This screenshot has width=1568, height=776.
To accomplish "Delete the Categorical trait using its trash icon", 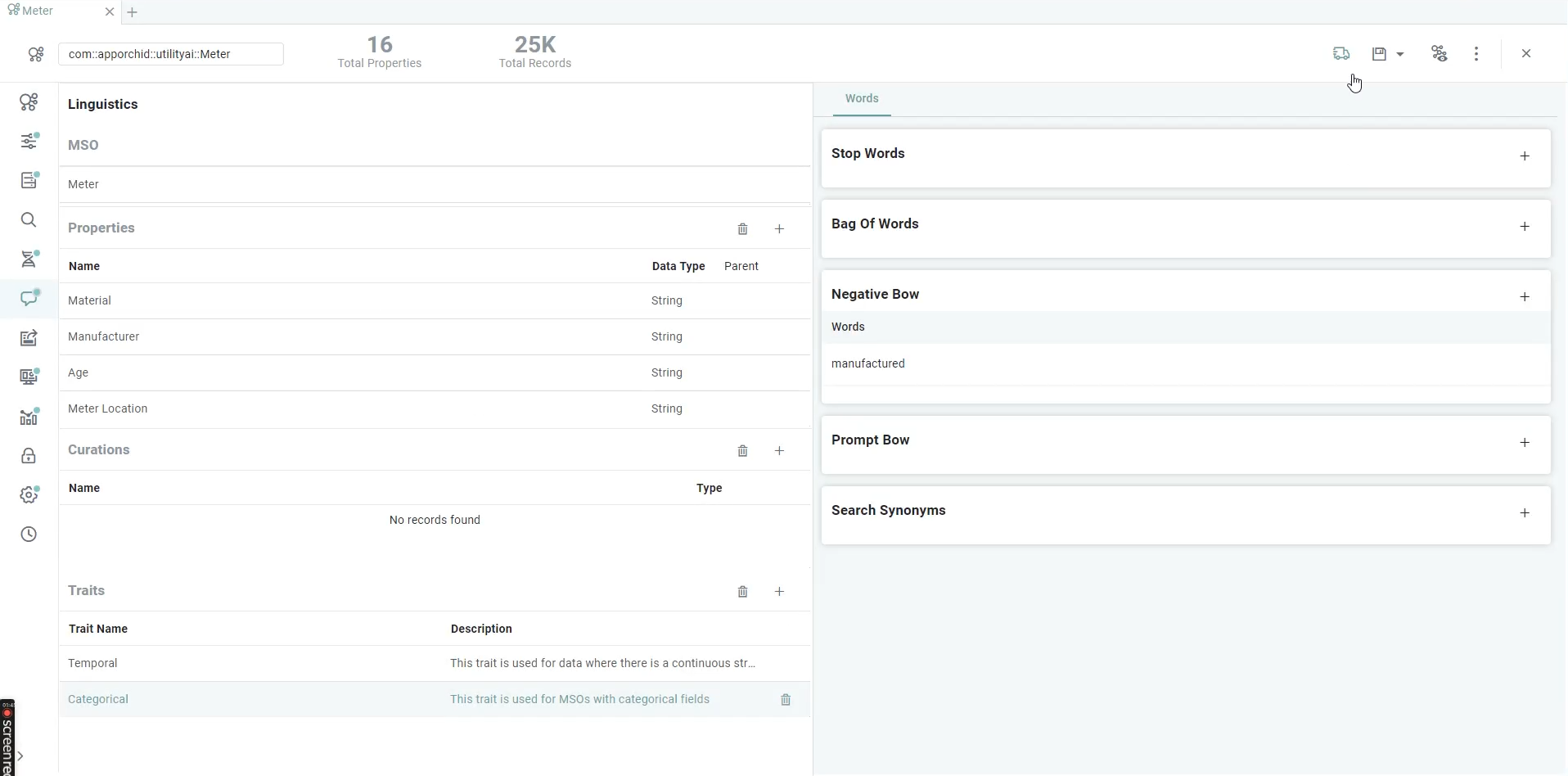I will (x=786, y=700).
